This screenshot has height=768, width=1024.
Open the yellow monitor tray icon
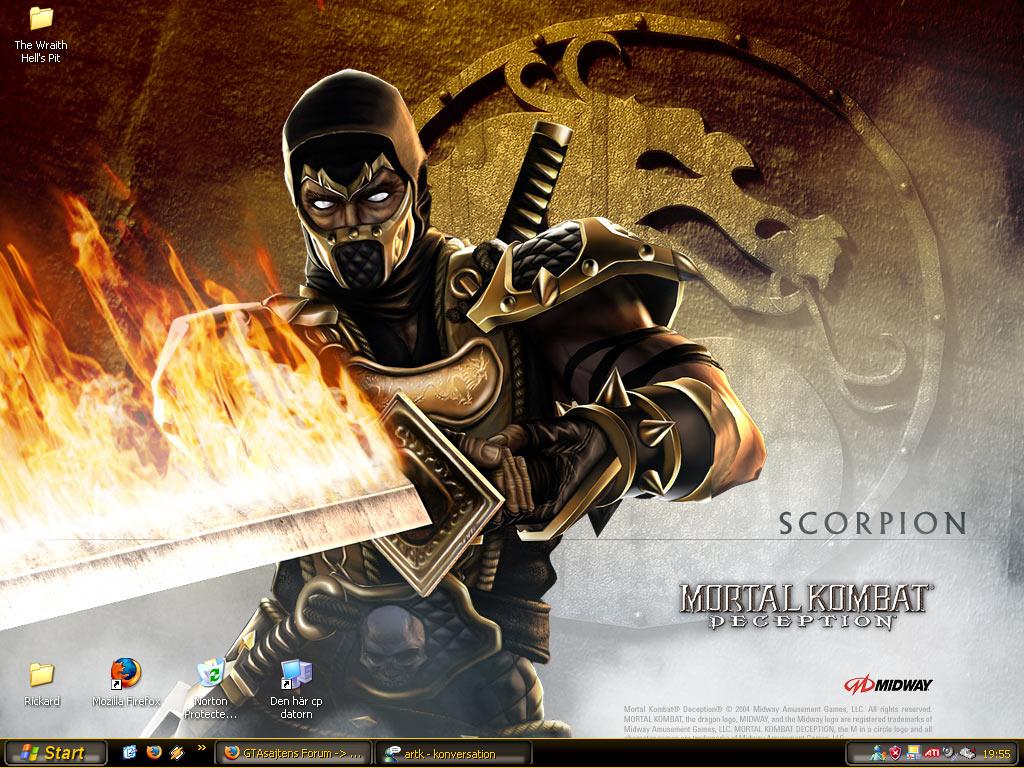[914, 753]
